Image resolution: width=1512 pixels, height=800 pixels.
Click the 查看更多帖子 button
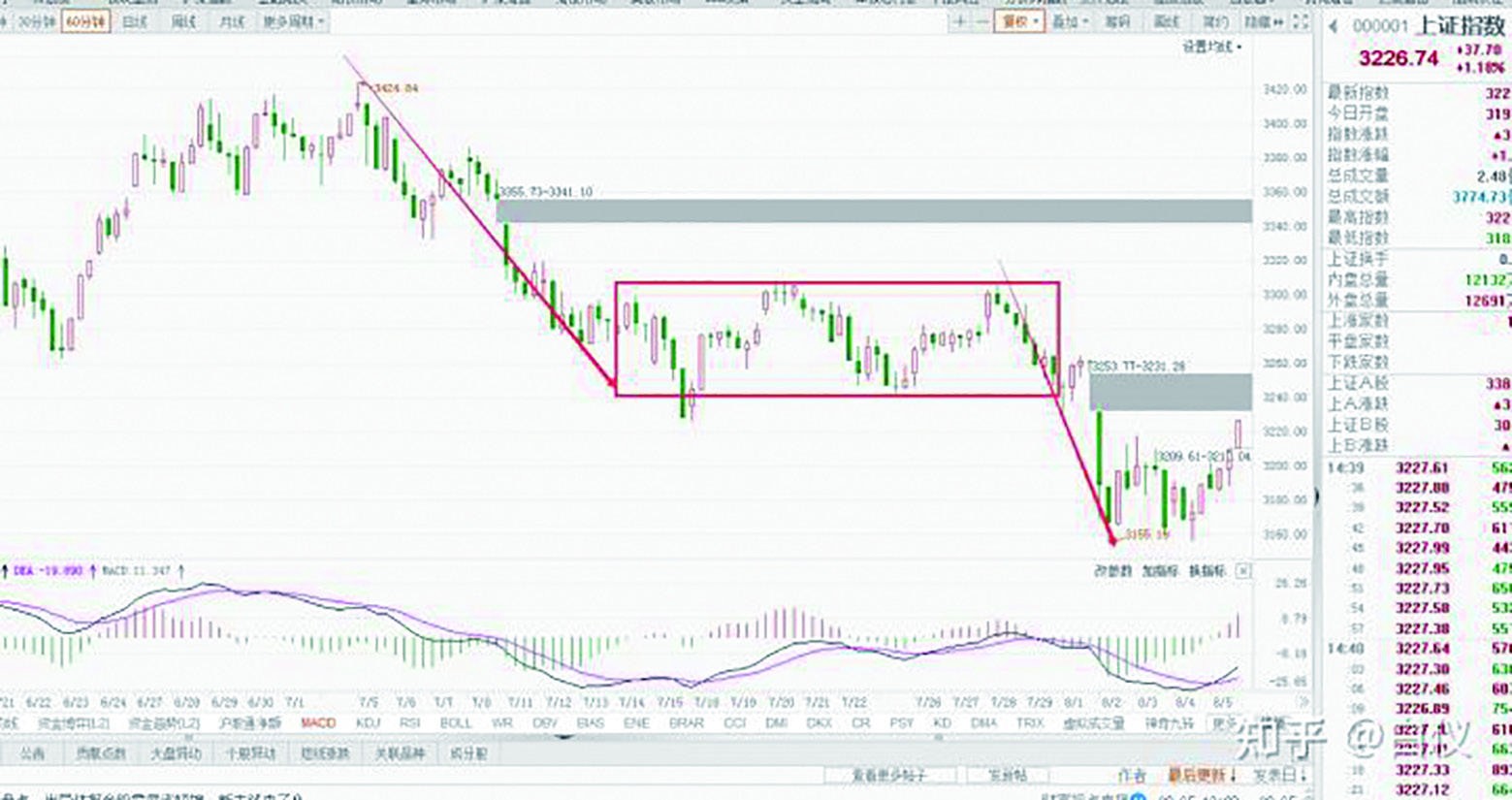pyautogui.click(x=889, y=776)
